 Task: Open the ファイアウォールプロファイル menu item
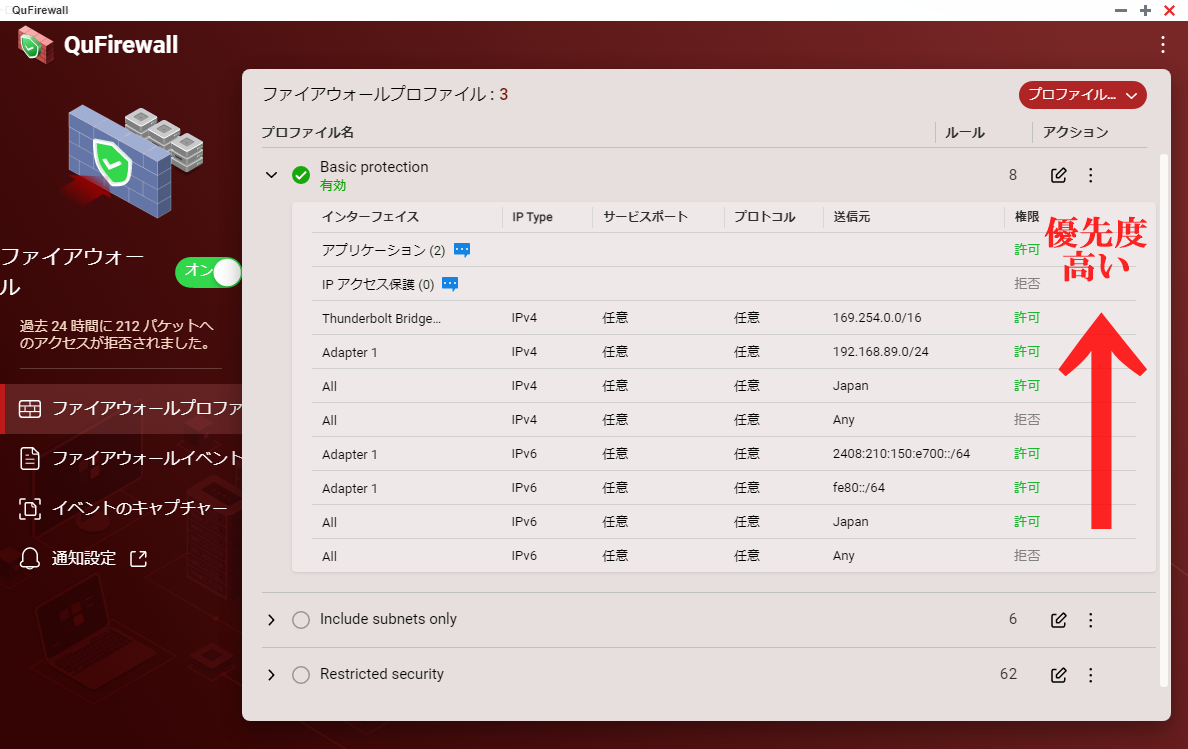(x=121, y=409)
